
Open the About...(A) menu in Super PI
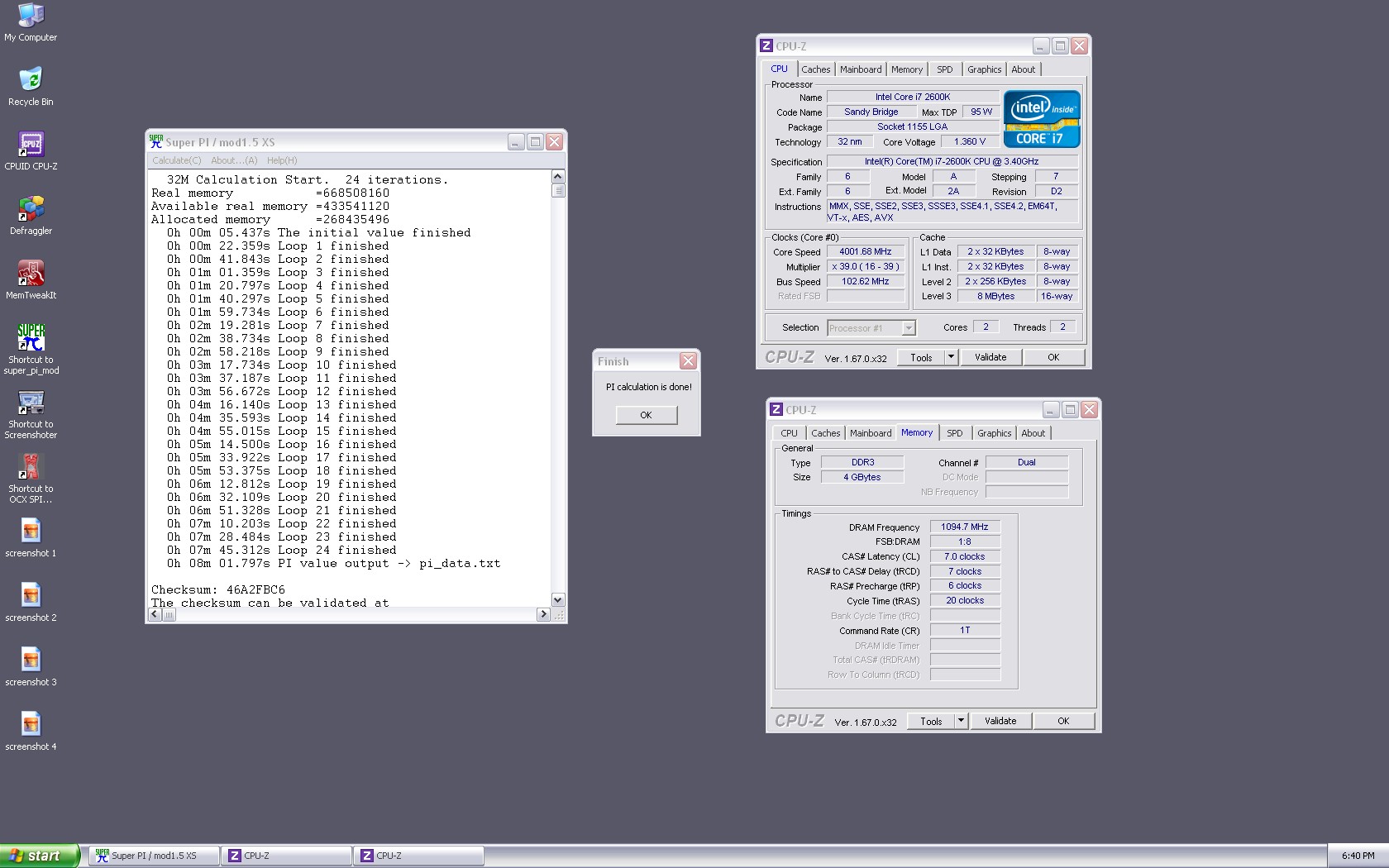coord(234,160)
